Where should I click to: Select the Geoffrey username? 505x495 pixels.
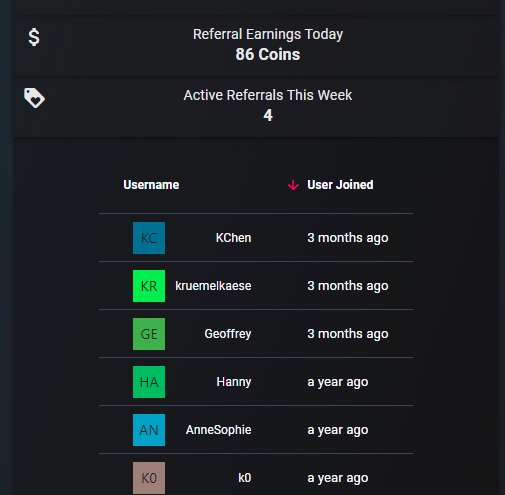pos(228,334)
